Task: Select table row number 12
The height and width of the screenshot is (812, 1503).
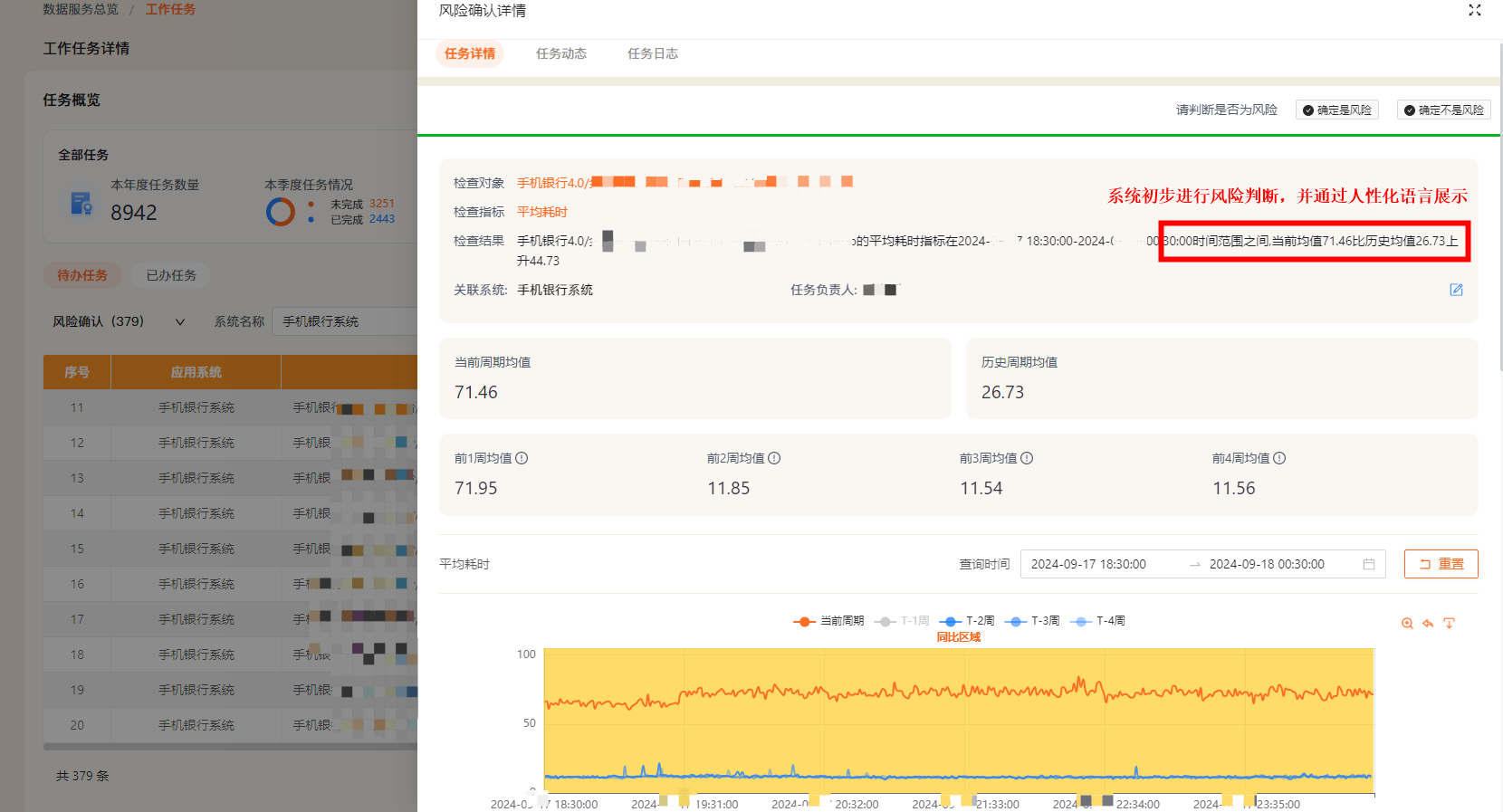Action: click(230, 443)
